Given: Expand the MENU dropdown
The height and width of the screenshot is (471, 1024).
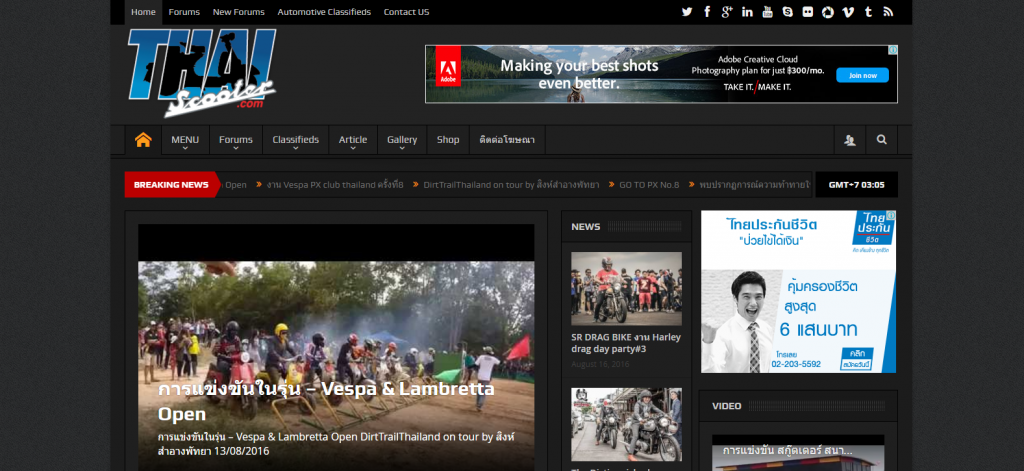Looking at the screenshot, I should pos(185,140).
